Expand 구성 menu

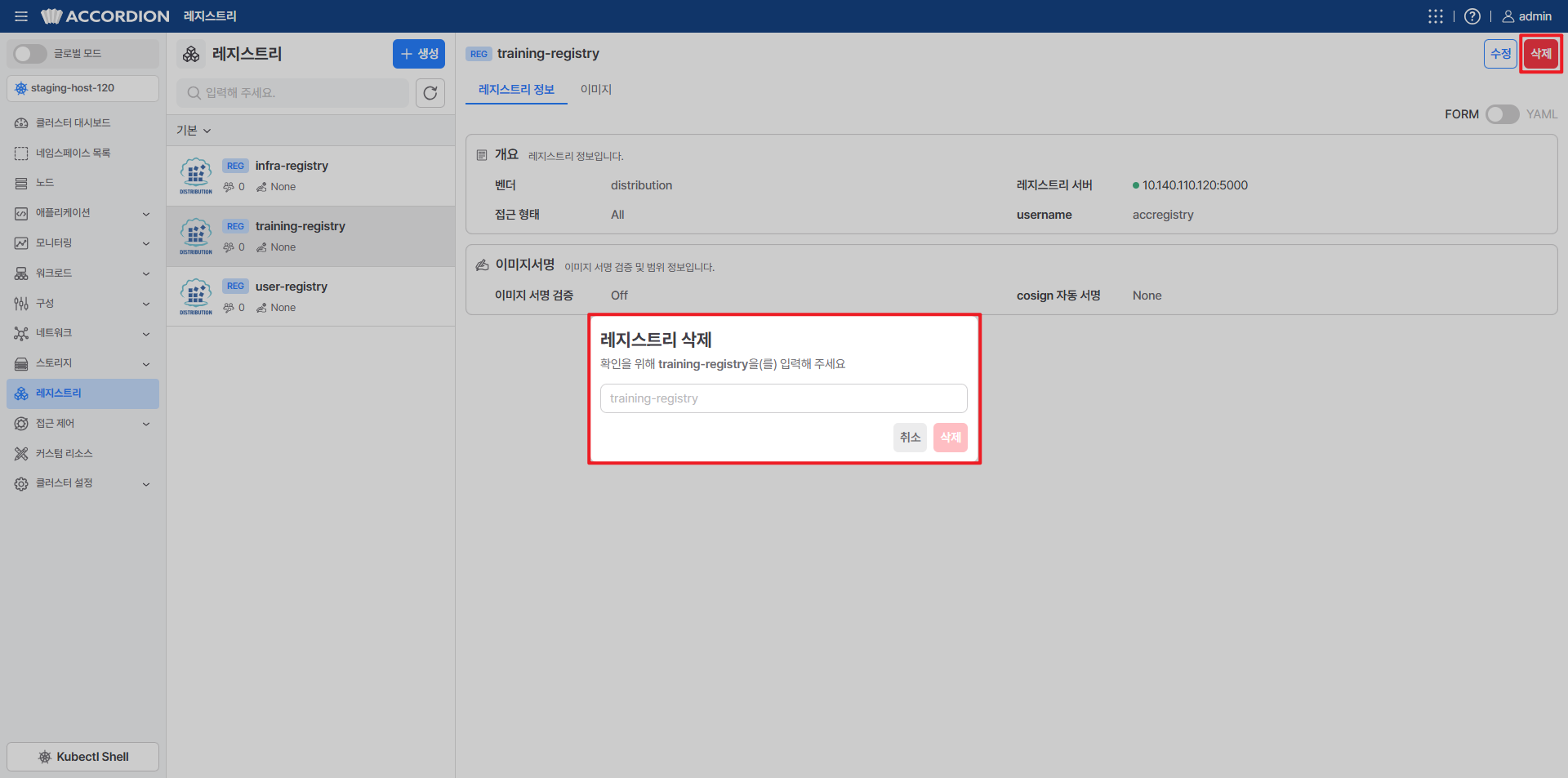coord(82,304)
